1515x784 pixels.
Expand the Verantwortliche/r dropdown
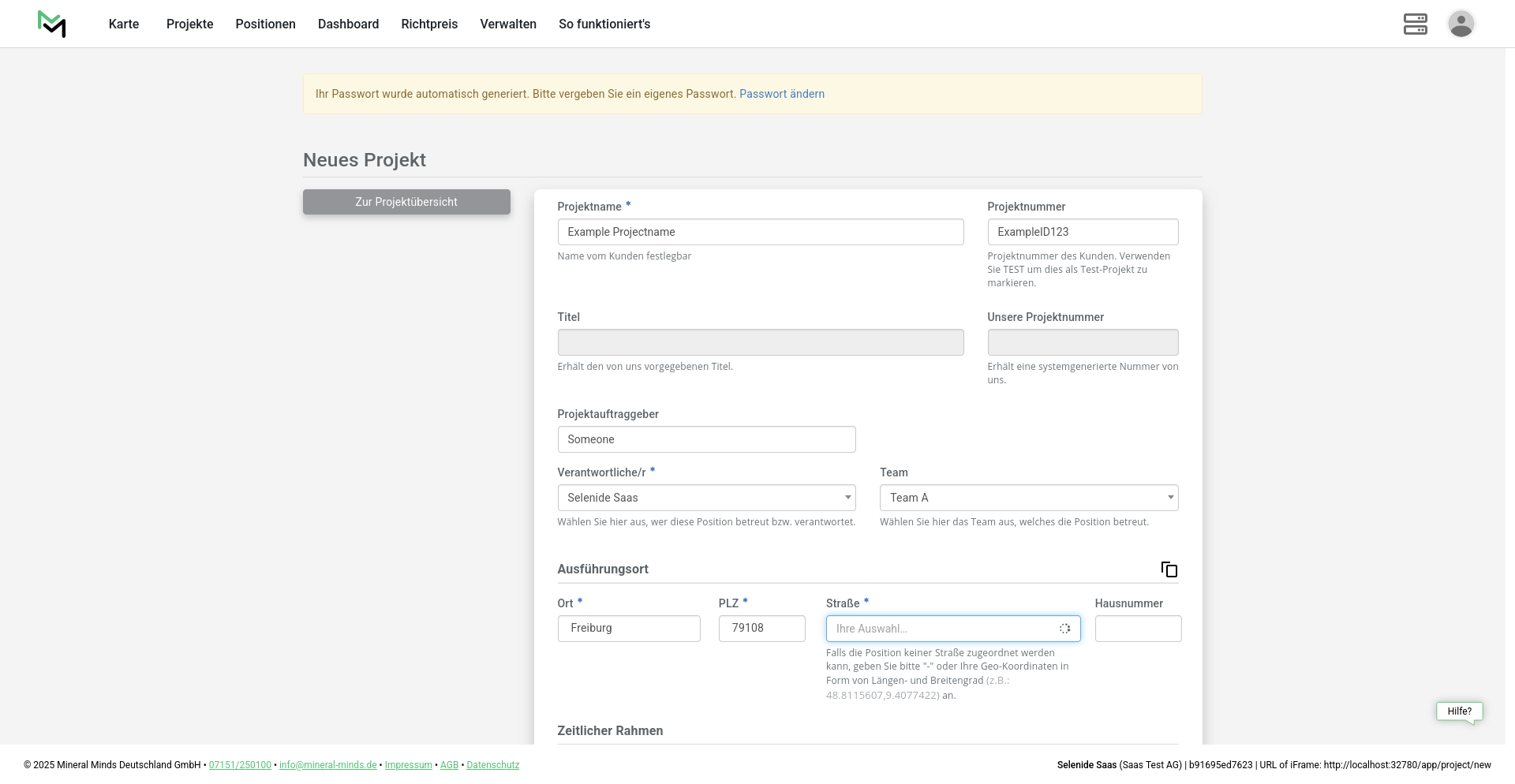[x=706, y=498]
